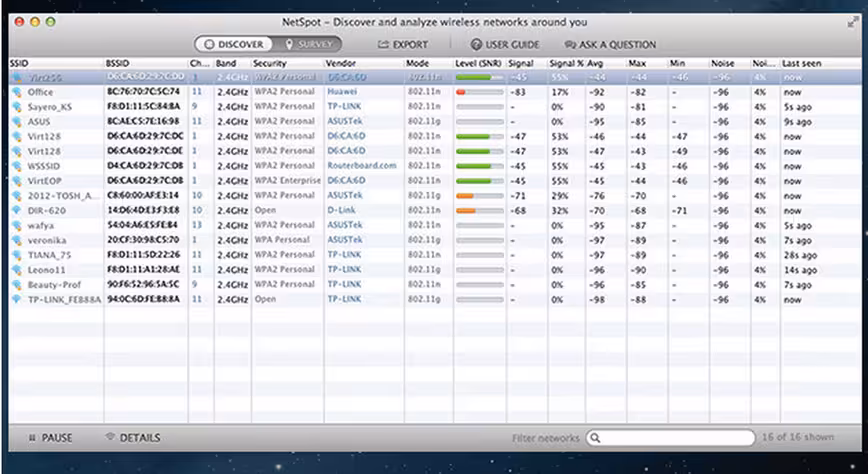Click BSSID BC:76:70:7C:5C:74
Viewport: 868px width, 474px height.
(143, 91)
